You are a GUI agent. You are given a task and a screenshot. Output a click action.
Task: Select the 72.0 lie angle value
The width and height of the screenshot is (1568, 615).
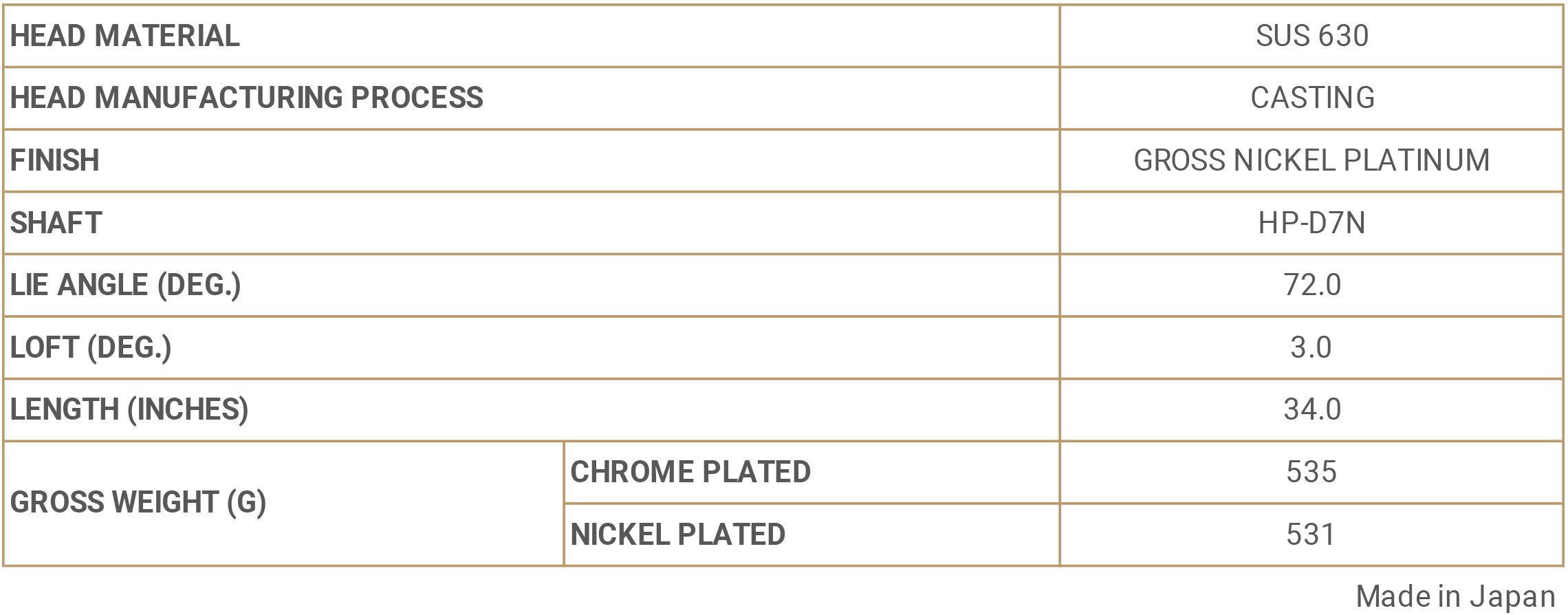point(1311,285)
